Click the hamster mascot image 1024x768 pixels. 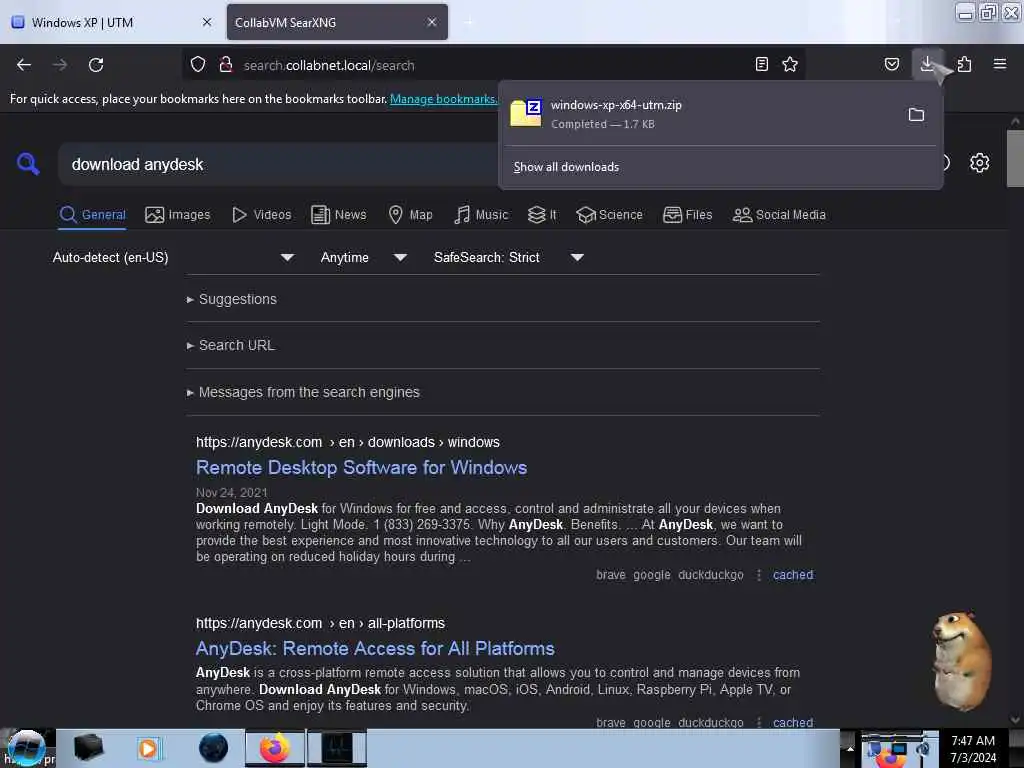[x=962, y=661]
